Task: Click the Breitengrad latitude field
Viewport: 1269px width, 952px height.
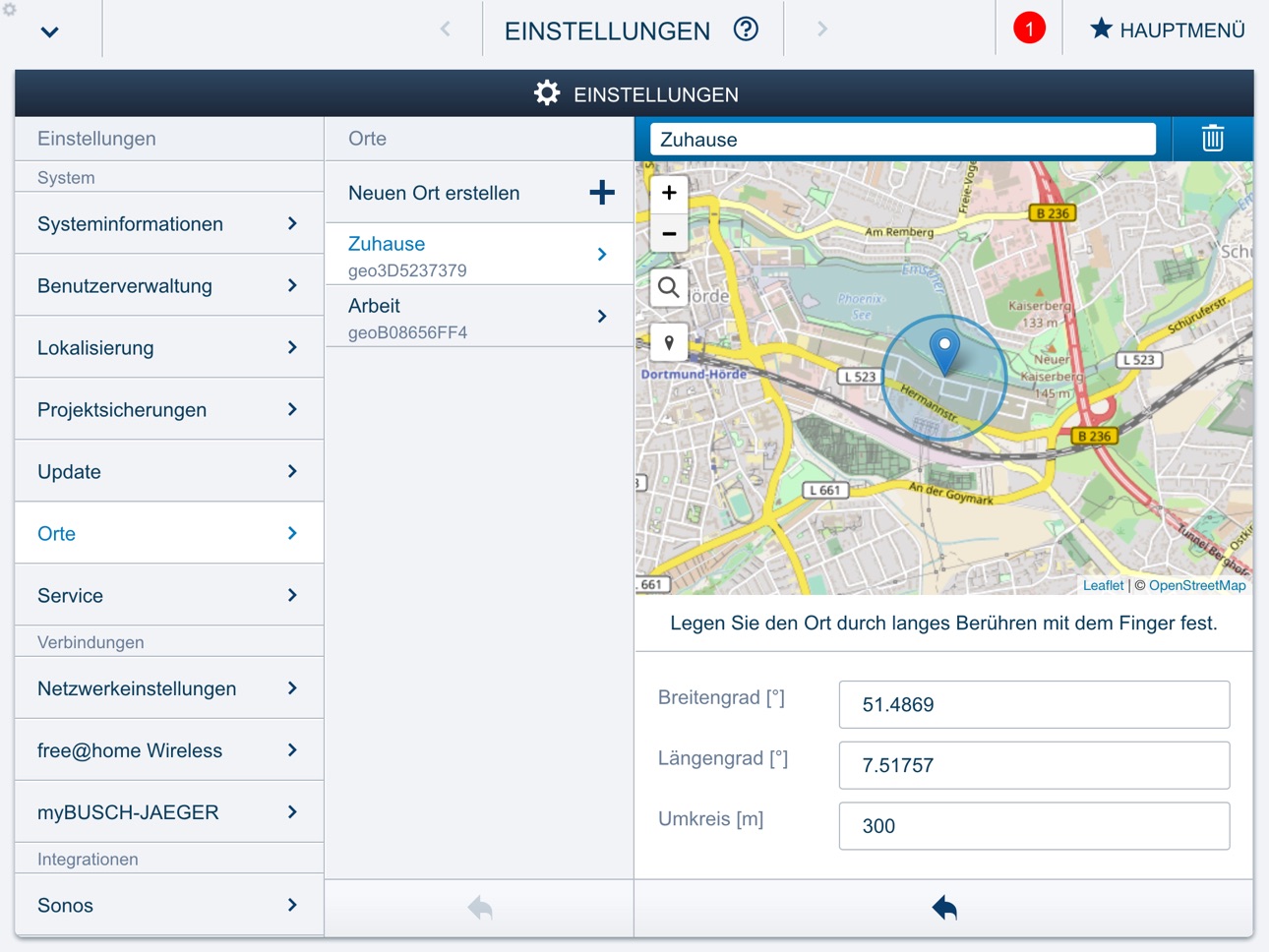Action: 1034,704
